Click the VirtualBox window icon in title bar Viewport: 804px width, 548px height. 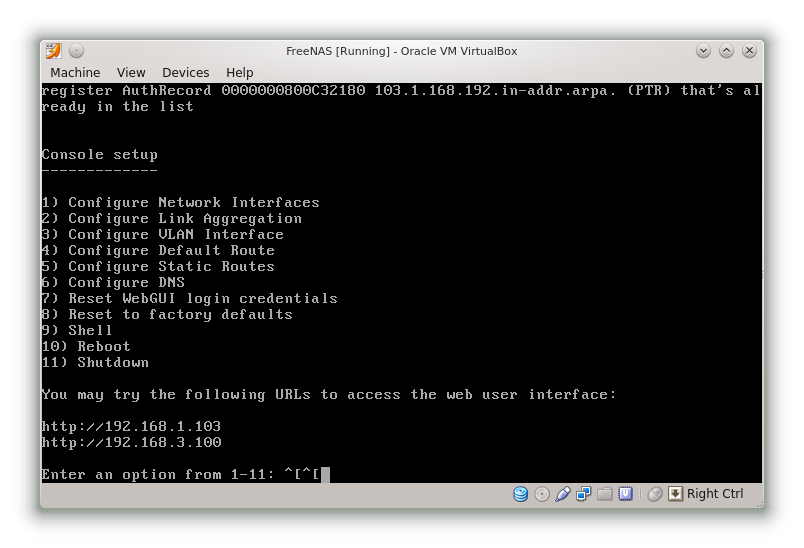point(53,51)
